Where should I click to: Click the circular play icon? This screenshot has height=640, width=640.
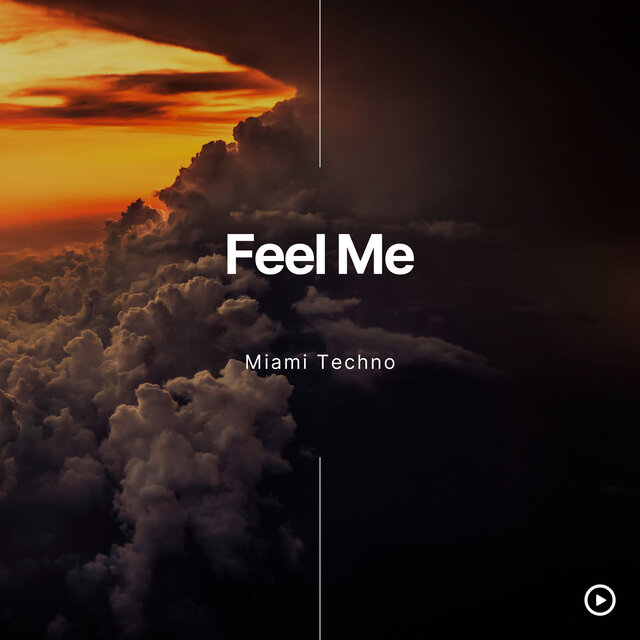point(600,600)
